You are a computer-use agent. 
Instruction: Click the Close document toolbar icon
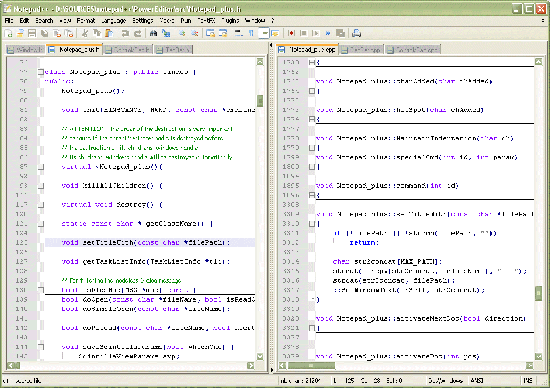point(57,33)
